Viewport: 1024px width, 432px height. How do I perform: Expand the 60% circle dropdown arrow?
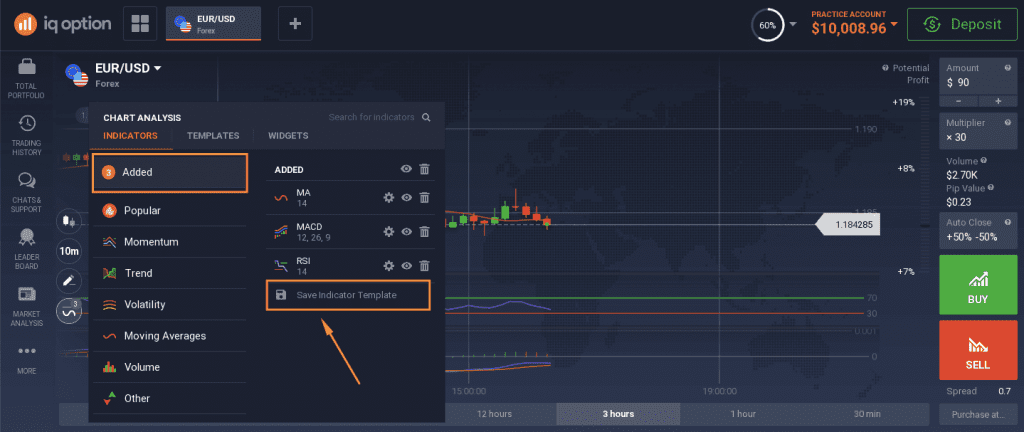793,24
